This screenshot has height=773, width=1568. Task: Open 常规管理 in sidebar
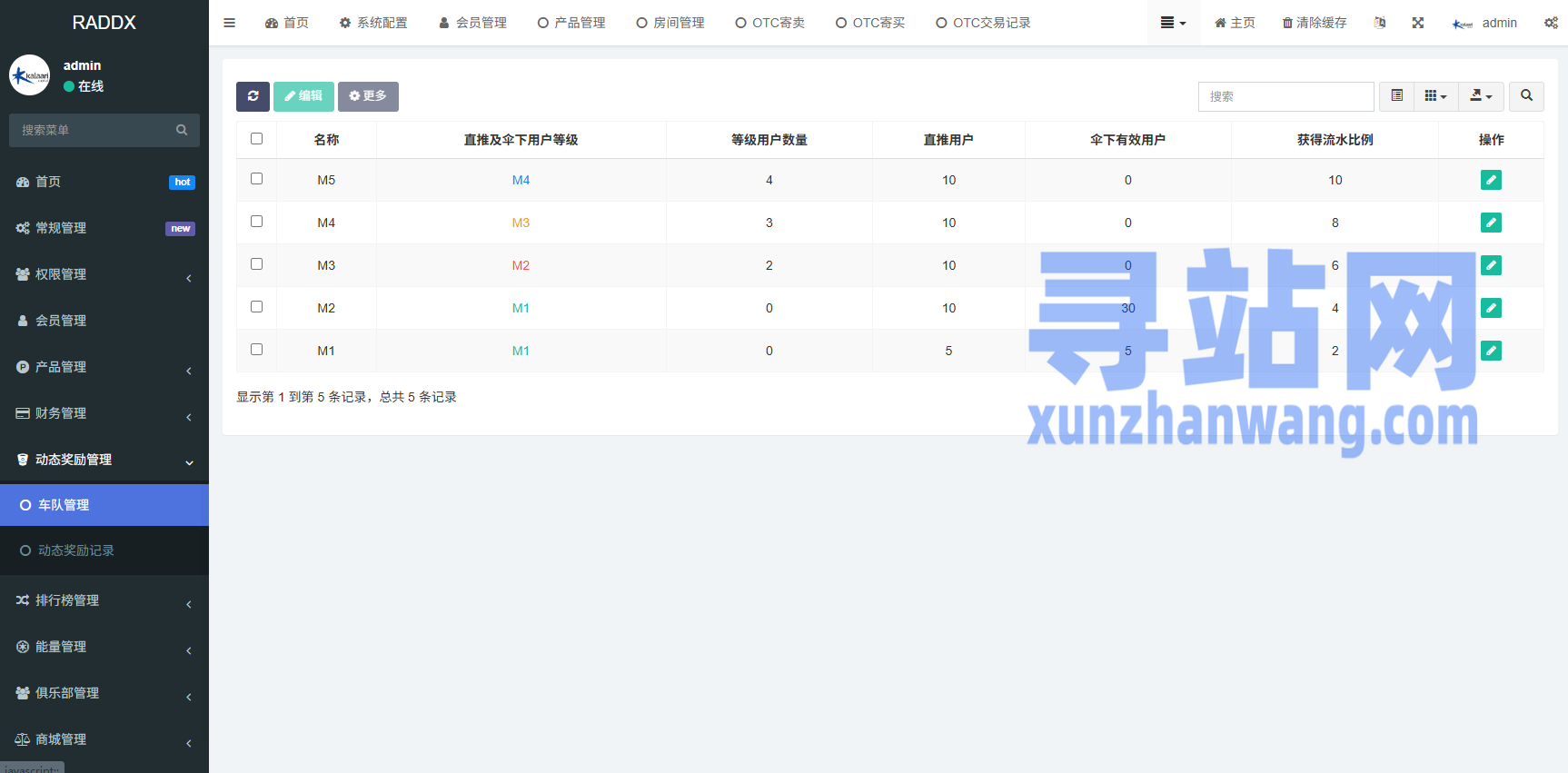point(104,228)
